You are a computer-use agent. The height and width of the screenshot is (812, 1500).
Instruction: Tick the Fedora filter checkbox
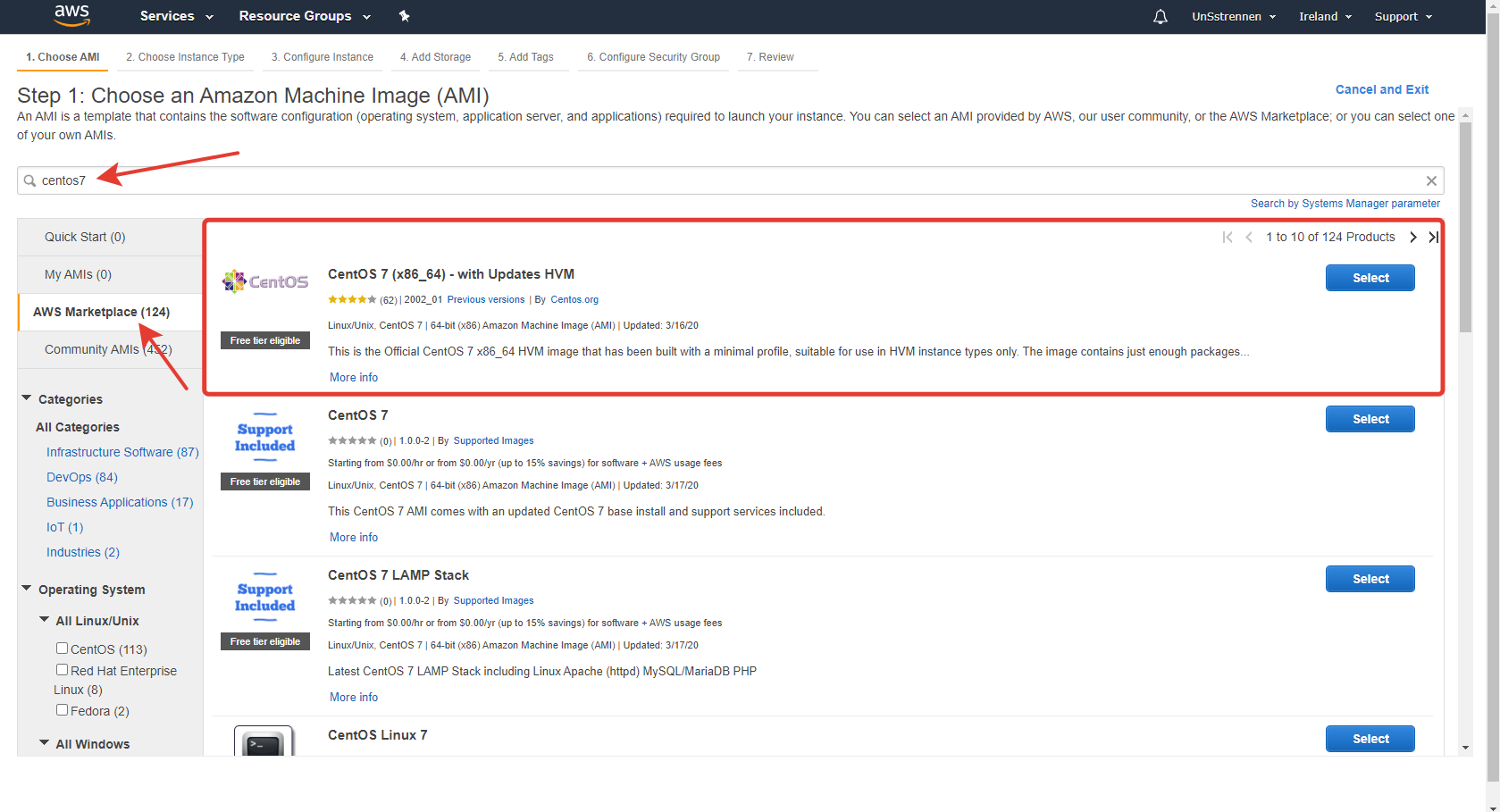click(62, 710)
